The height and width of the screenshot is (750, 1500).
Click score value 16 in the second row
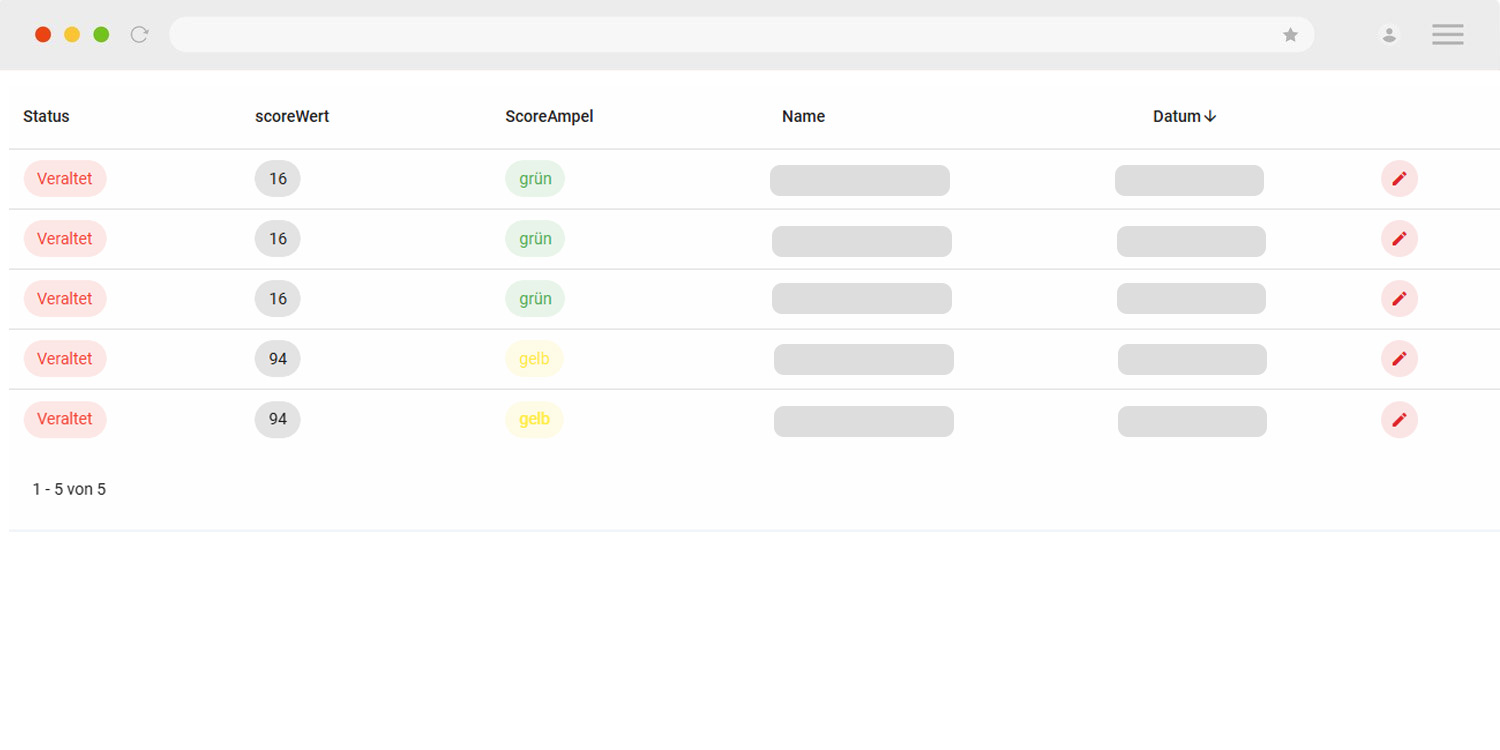278,239
